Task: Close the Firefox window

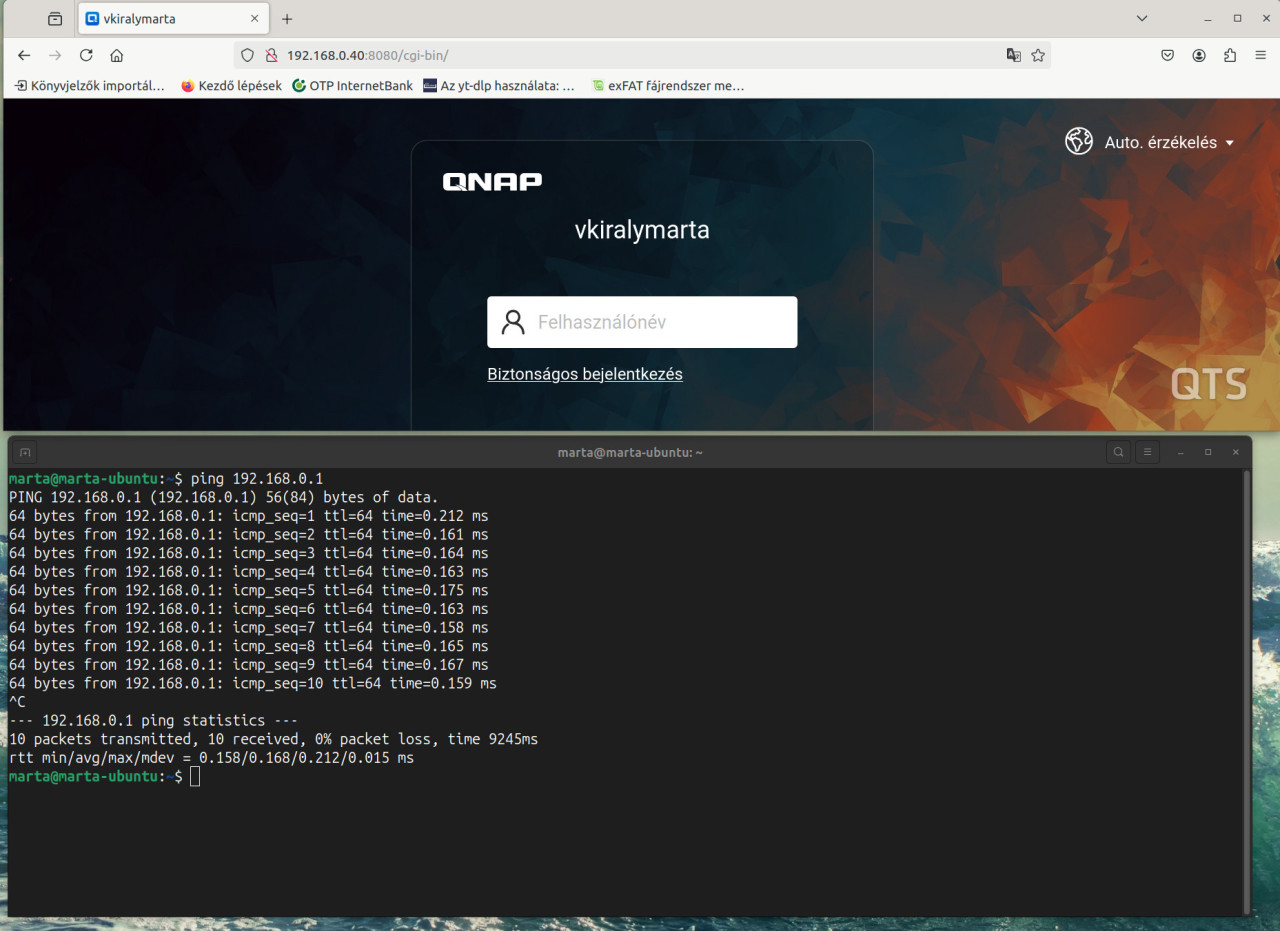Action: tap(1265, 18)
